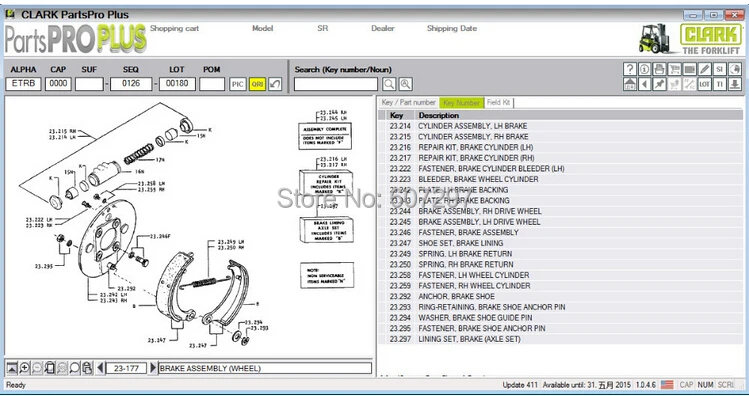Open the Field Kit tab
This screenshot has width=749, height=396.
tap(499, 103)
